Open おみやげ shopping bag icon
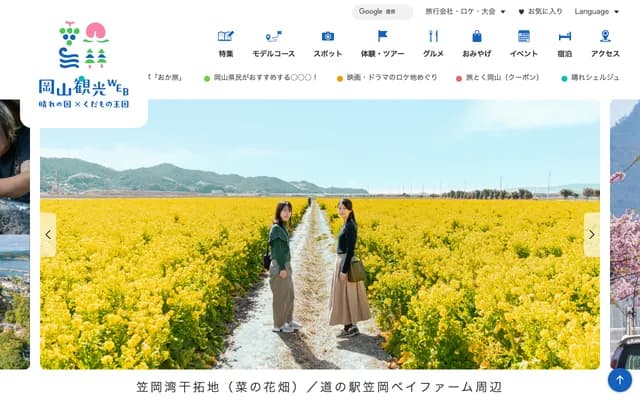This screenshot has height=400, width=640. (x=476, y=37)
